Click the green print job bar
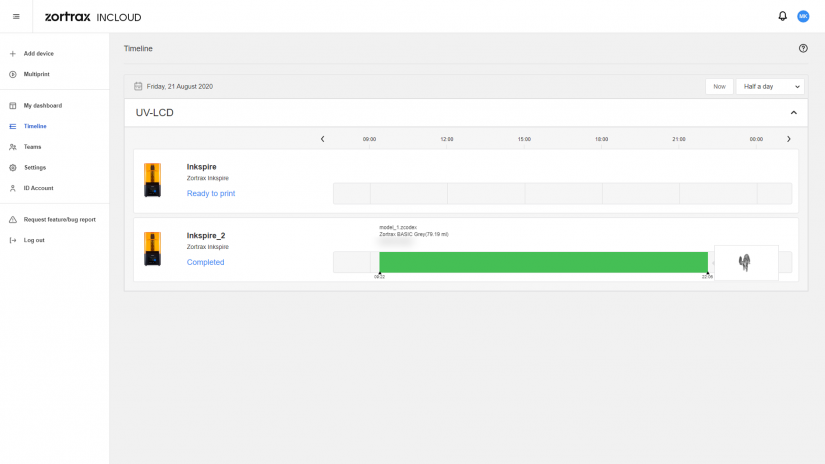 [x=544, y=262]
